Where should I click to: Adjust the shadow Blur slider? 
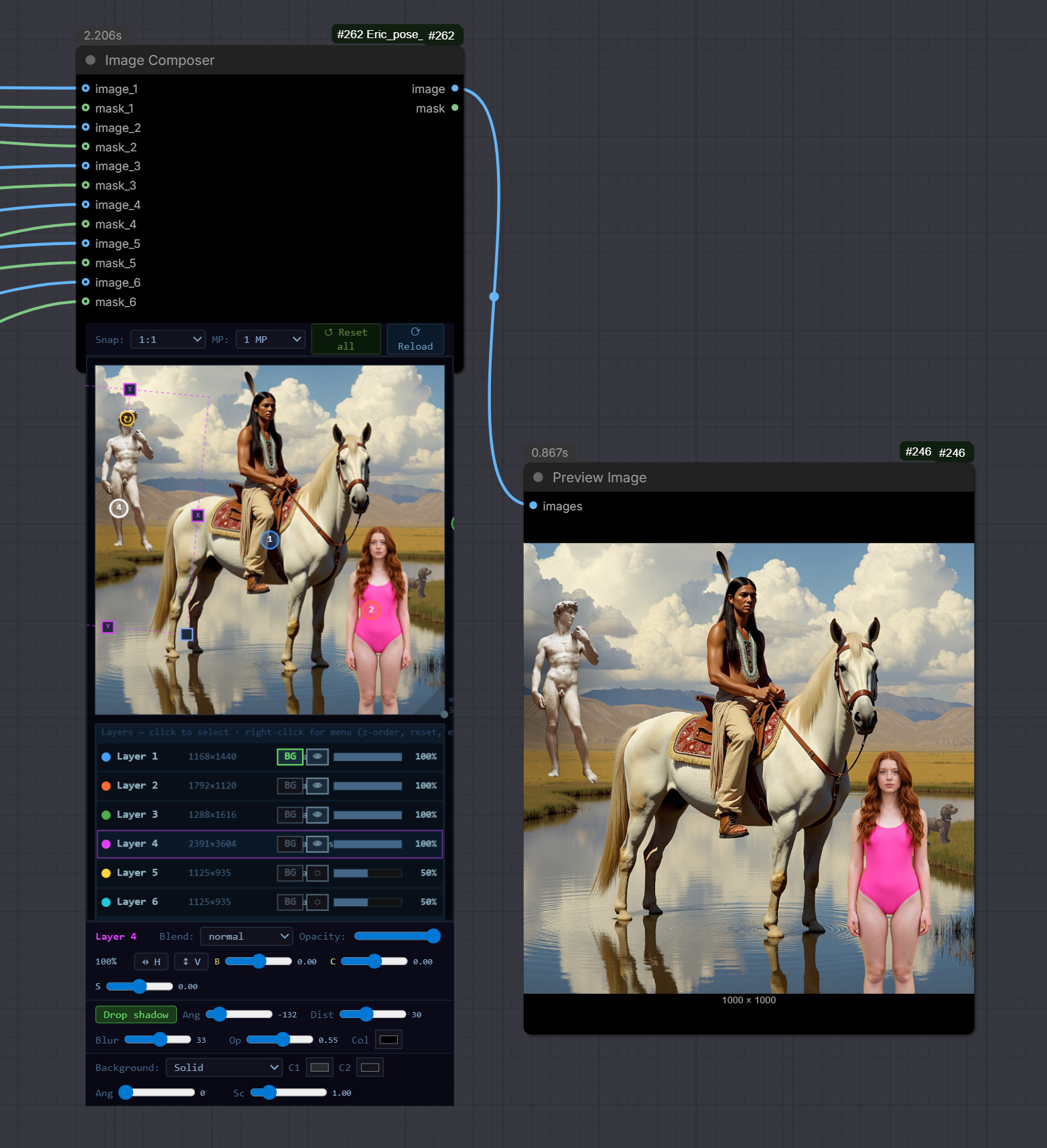coord(158,1039)
